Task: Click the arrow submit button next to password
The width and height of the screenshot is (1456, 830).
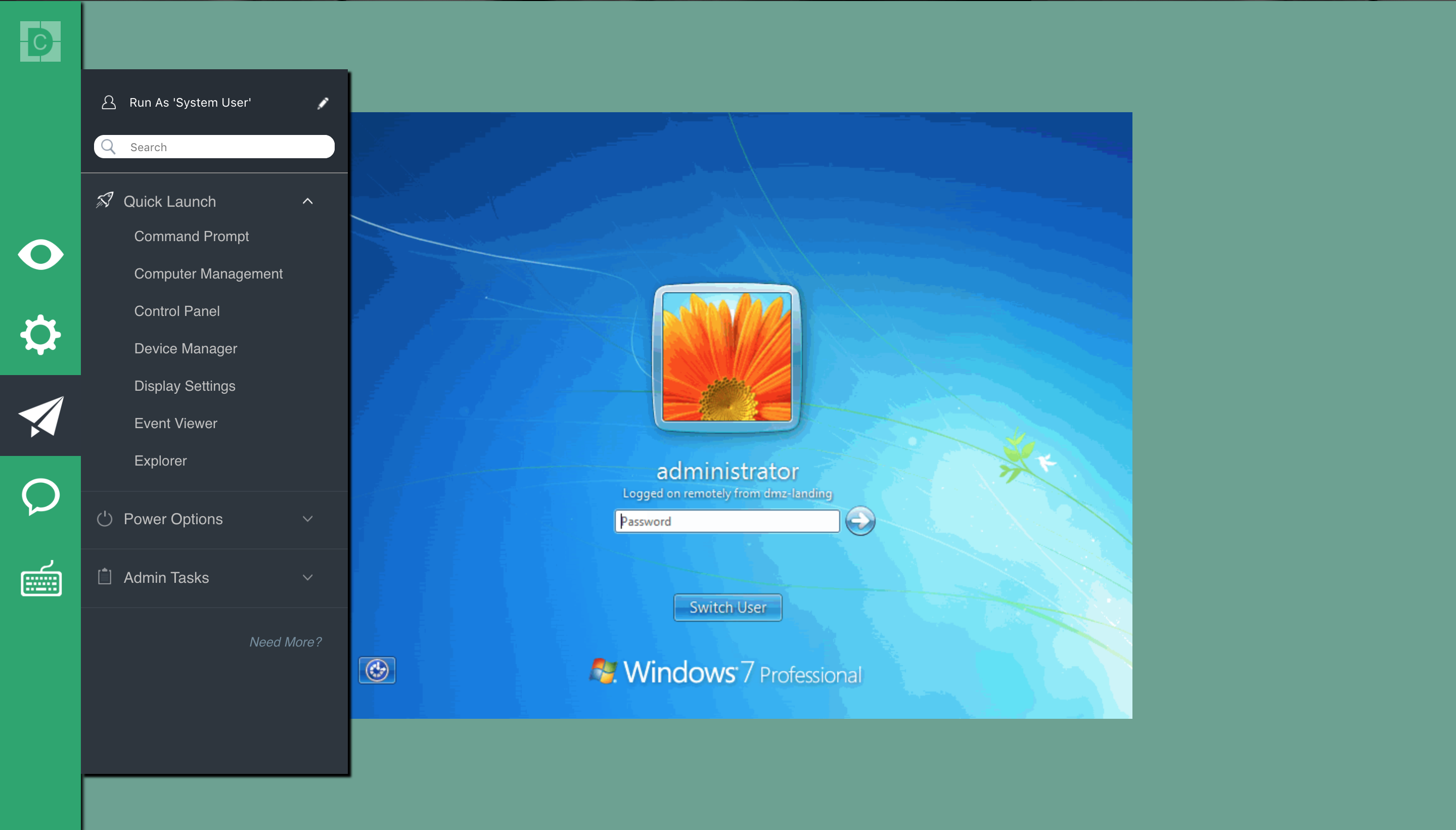Action: 859,520
